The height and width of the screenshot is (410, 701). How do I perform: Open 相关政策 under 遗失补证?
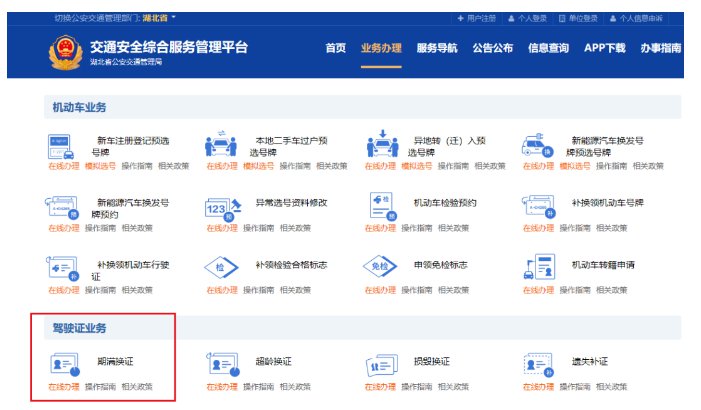pos(612,387)
